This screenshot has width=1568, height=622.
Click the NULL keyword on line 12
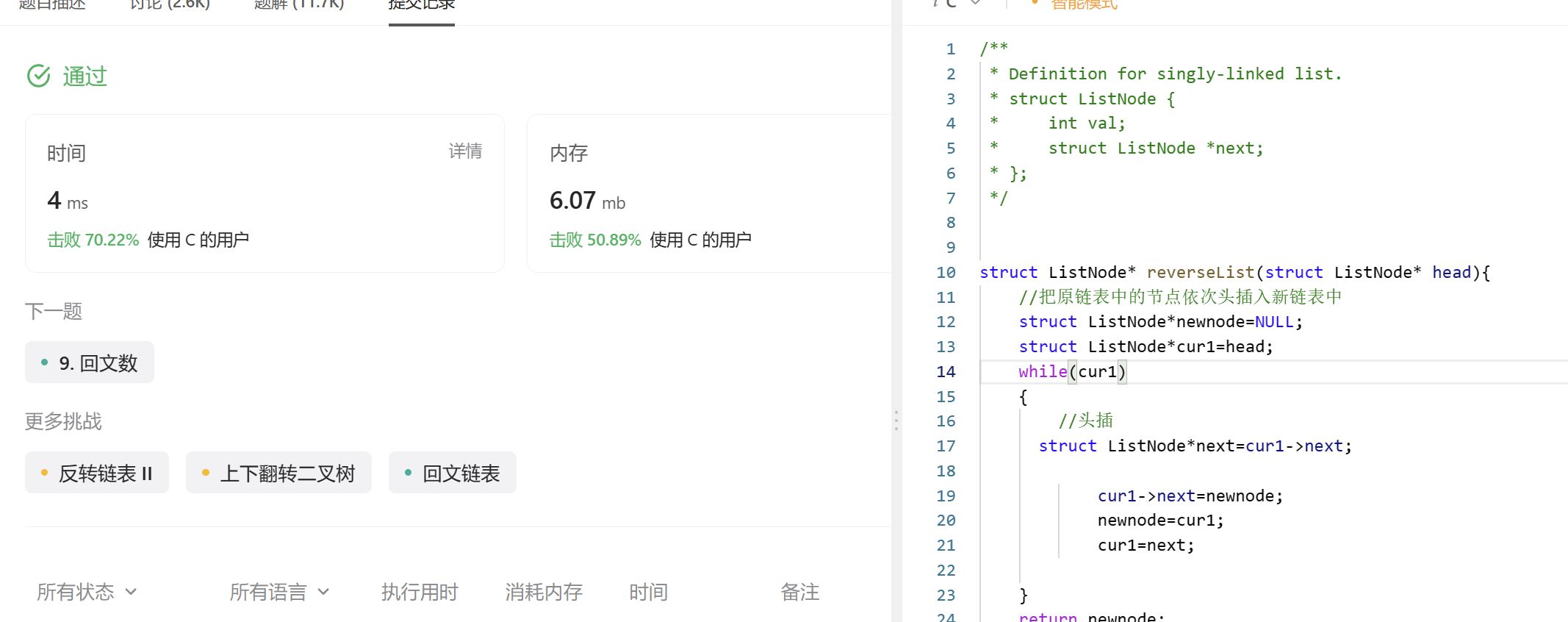(1274, 322)
